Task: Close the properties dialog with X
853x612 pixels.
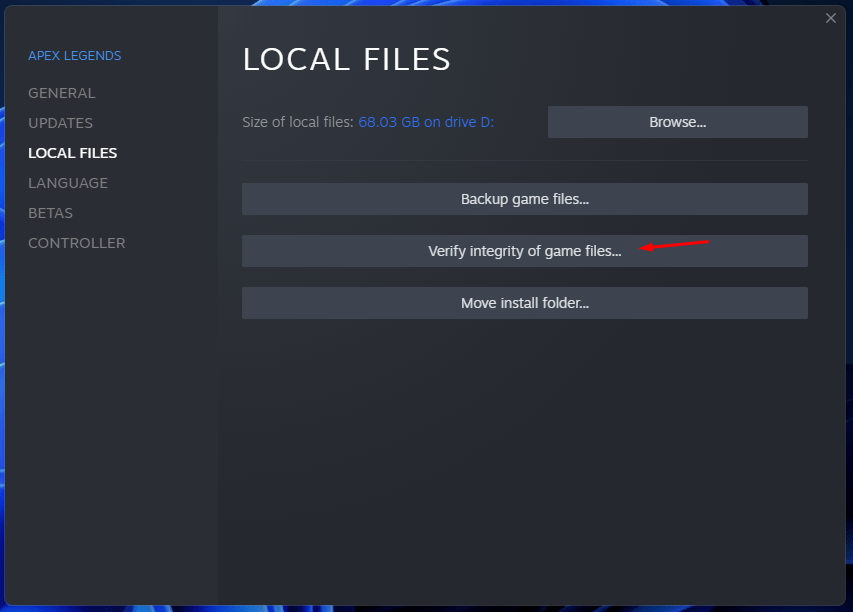Action: [x=830, y=18]
